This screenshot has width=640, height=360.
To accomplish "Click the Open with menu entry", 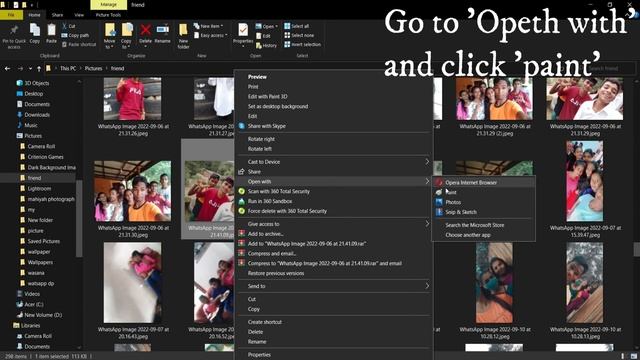I will coord(333,181).
